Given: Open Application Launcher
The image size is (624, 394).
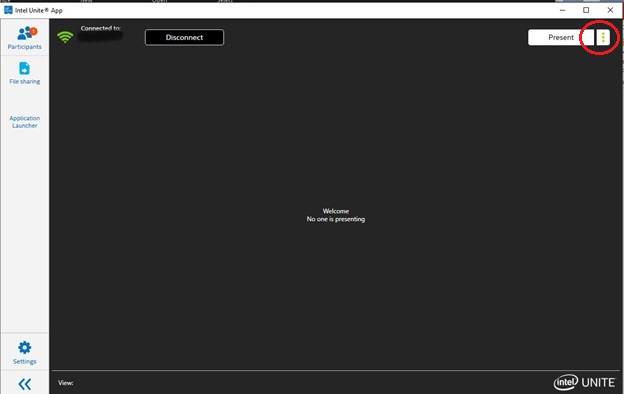Looking at the screenshot, I should pyautogui.click(x=25, y=122).
